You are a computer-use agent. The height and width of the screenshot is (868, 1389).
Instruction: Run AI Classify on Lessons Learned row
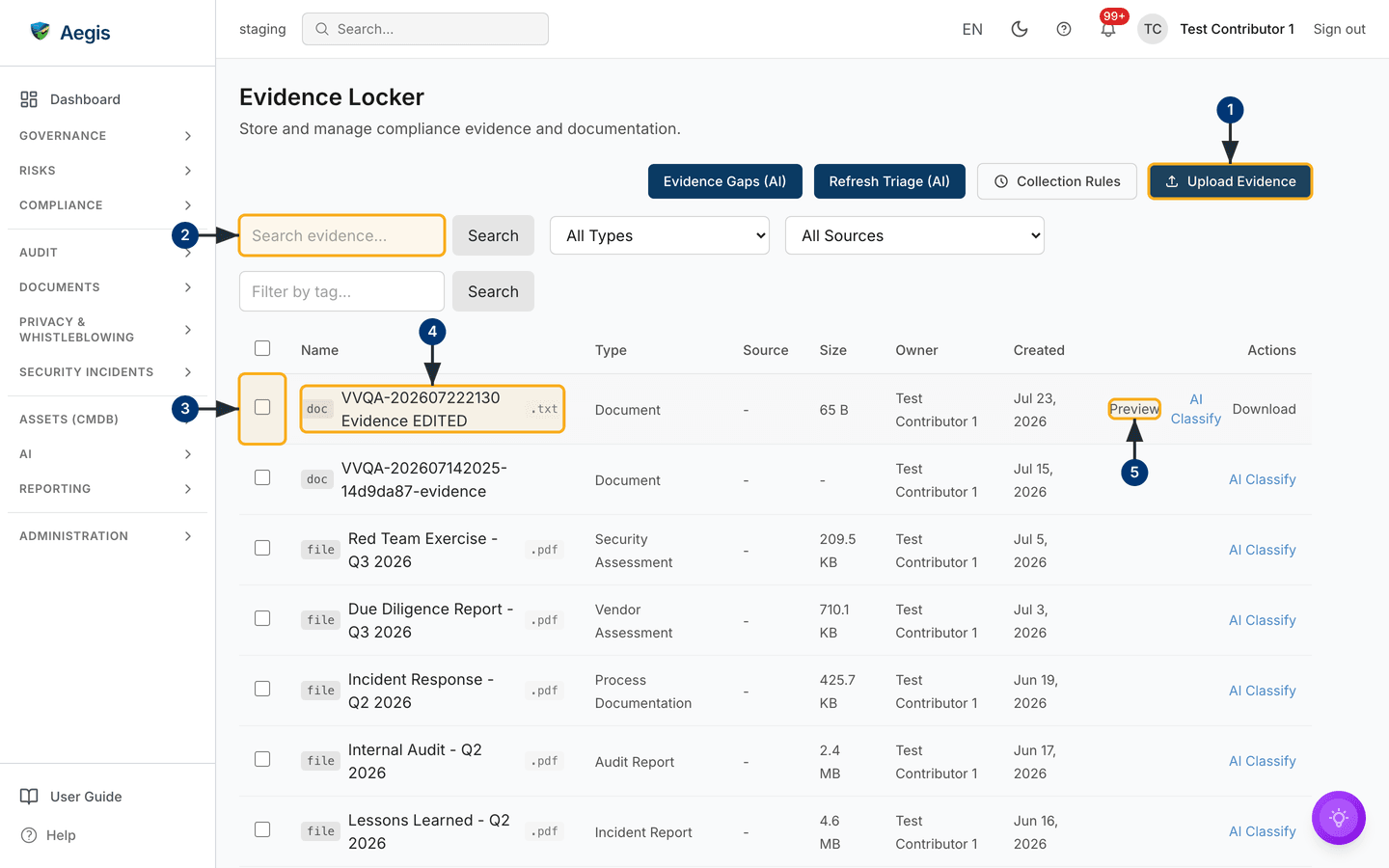[1262, 831]
